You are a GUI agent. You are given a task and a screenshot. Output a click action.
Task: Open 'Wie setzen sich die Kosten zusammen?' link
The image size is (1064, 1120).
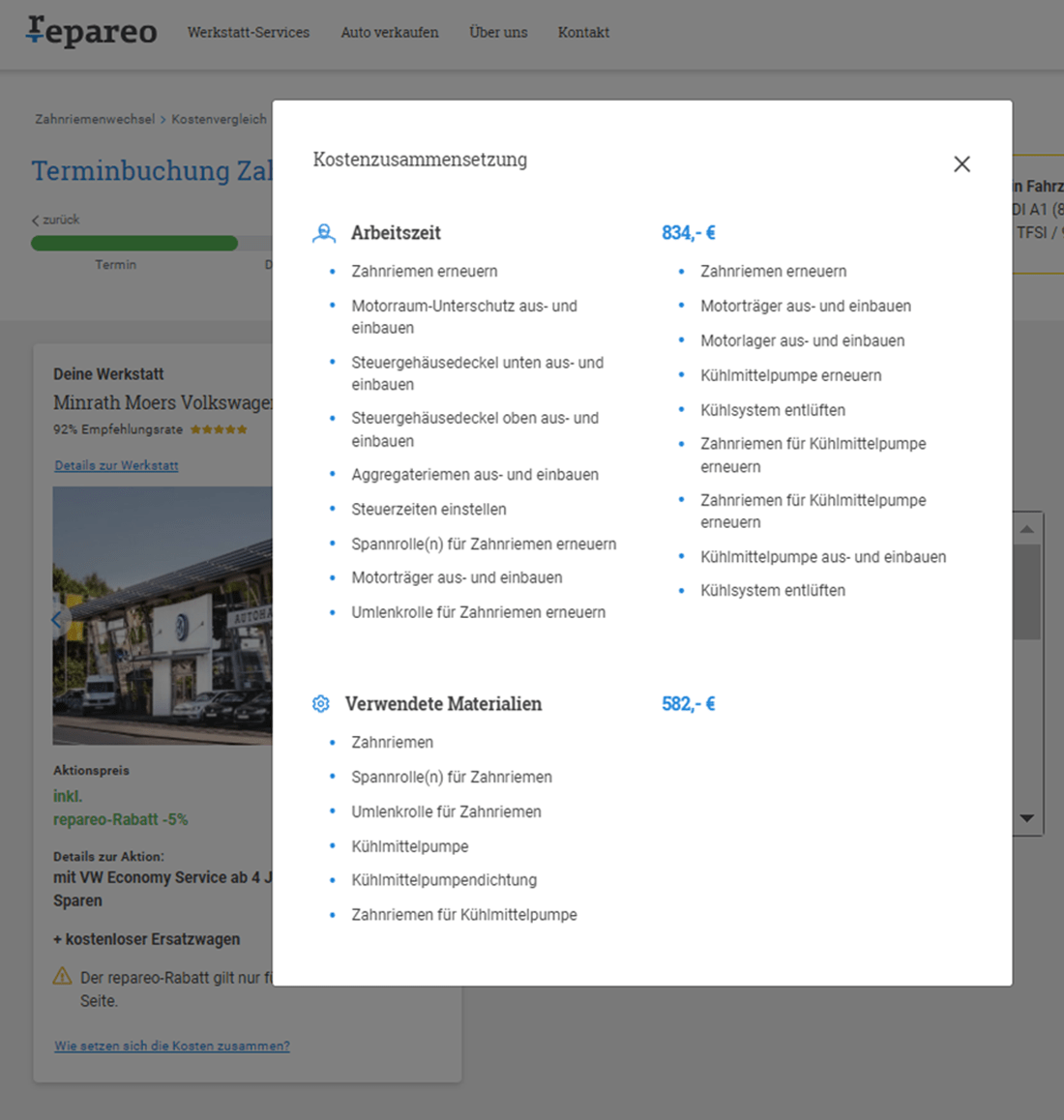172,1046
